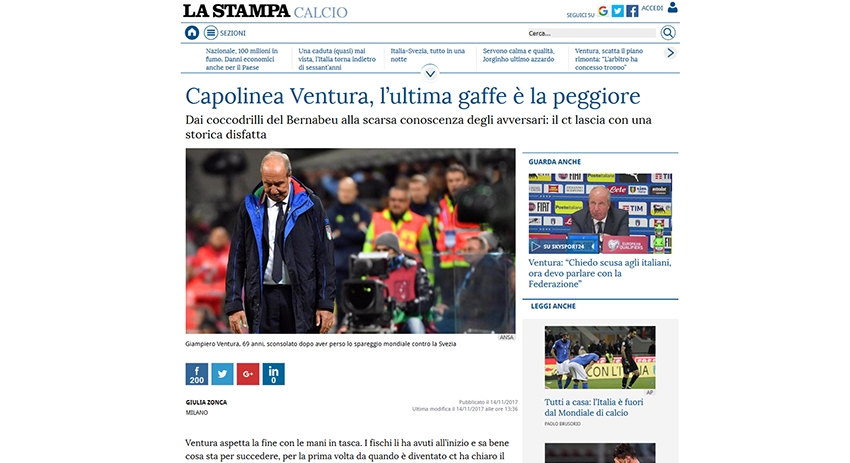Viewport: 850px width, 463px height.
Task: Open 'Italia-Svezia, tutto in una notte' headline
Action: [x=428, y=55]
